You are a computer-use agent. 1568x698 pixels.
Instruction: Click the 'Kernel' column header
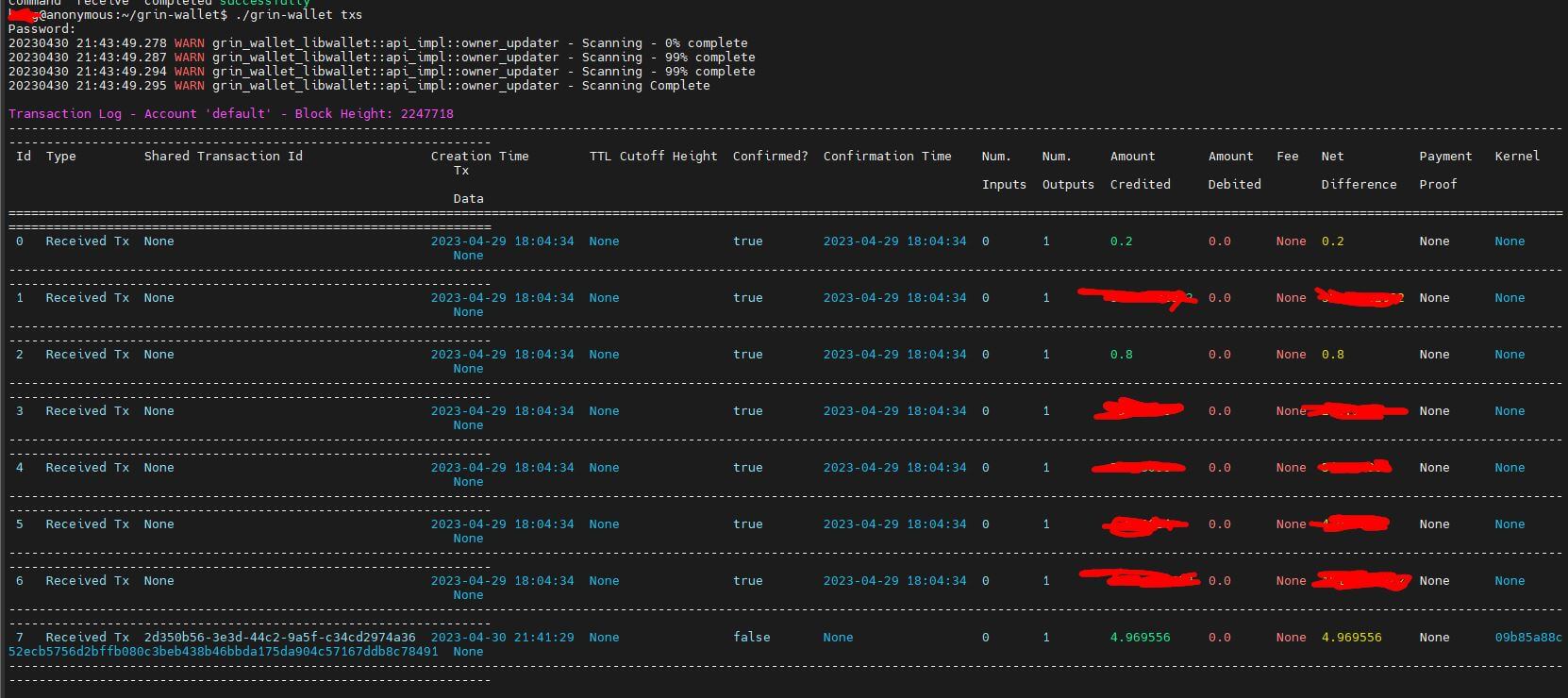click(1517, 157)
